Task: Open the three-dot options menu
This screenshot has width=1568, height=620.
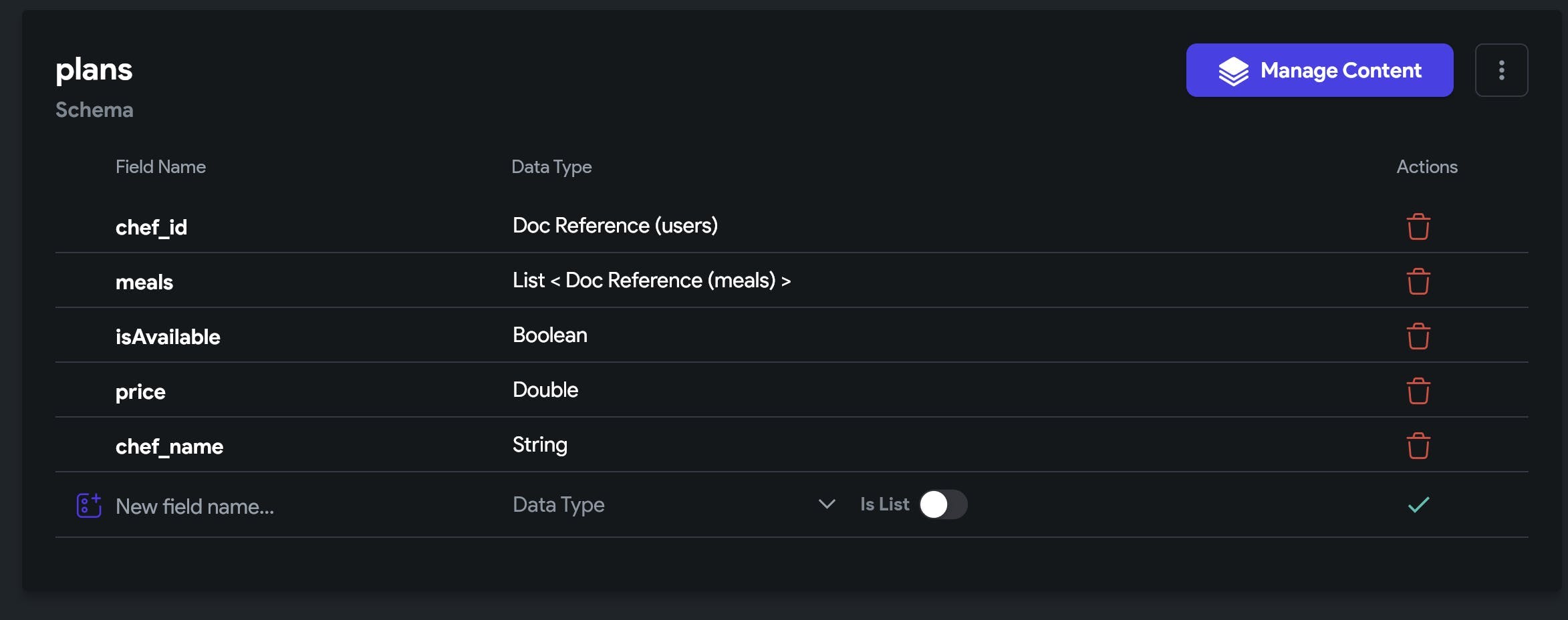Action: point(1501,70)
